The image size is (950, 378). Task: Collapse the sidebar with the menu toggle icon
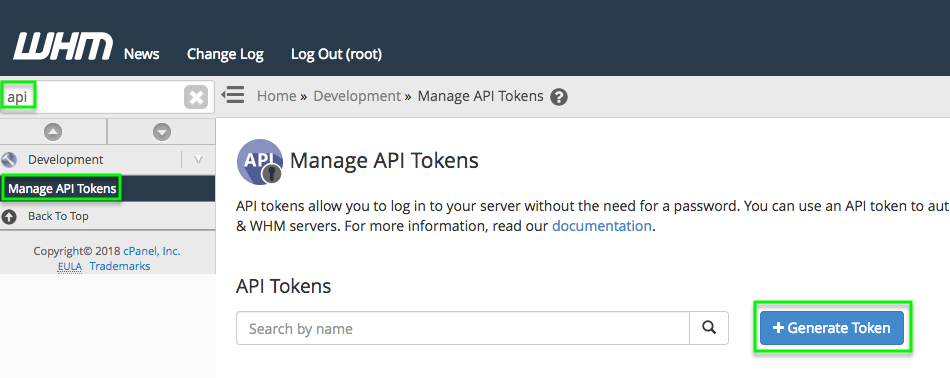(x=233, y=95)
